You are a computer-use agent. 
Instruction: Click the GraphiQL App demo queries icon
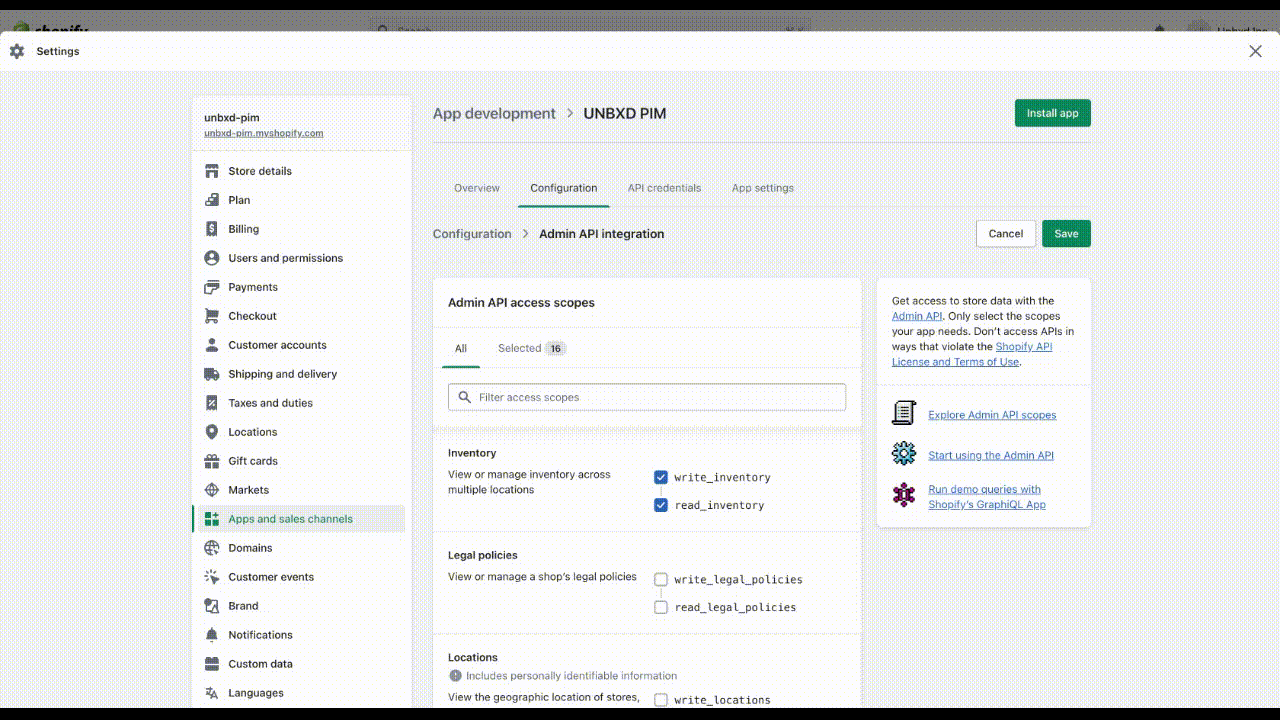904,495
